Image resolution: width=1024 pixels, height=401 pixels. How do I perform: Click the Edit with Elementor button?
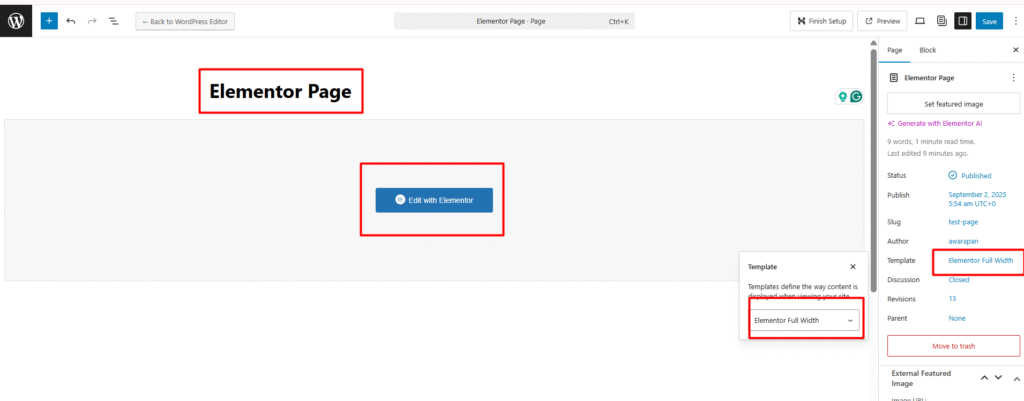tap(434, 200)
